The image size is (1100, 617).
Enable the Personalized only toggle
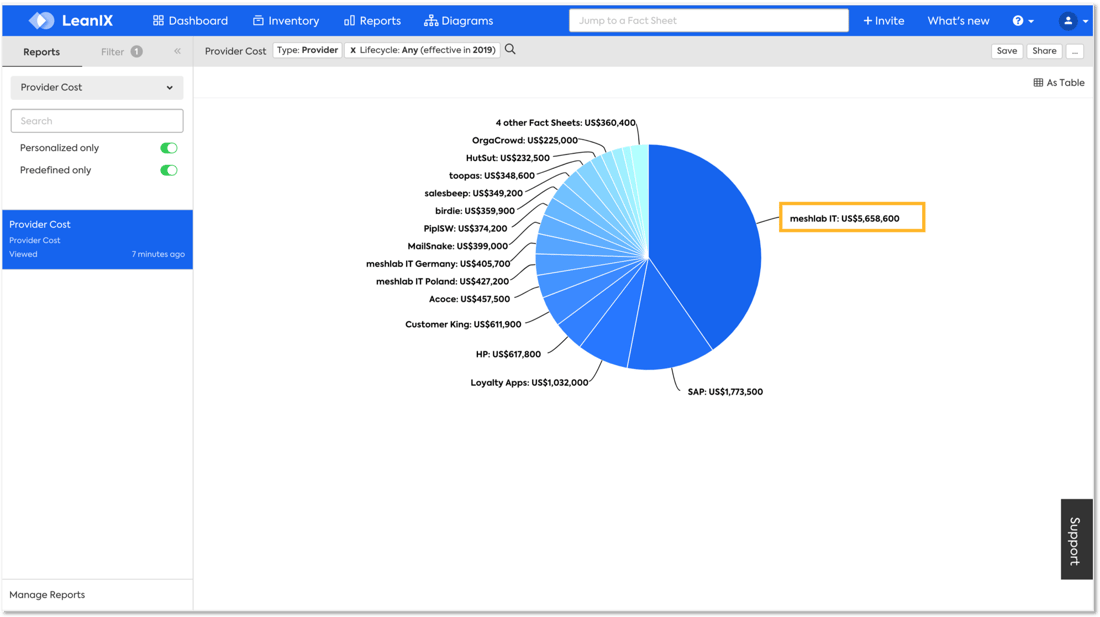coord(168,147)
